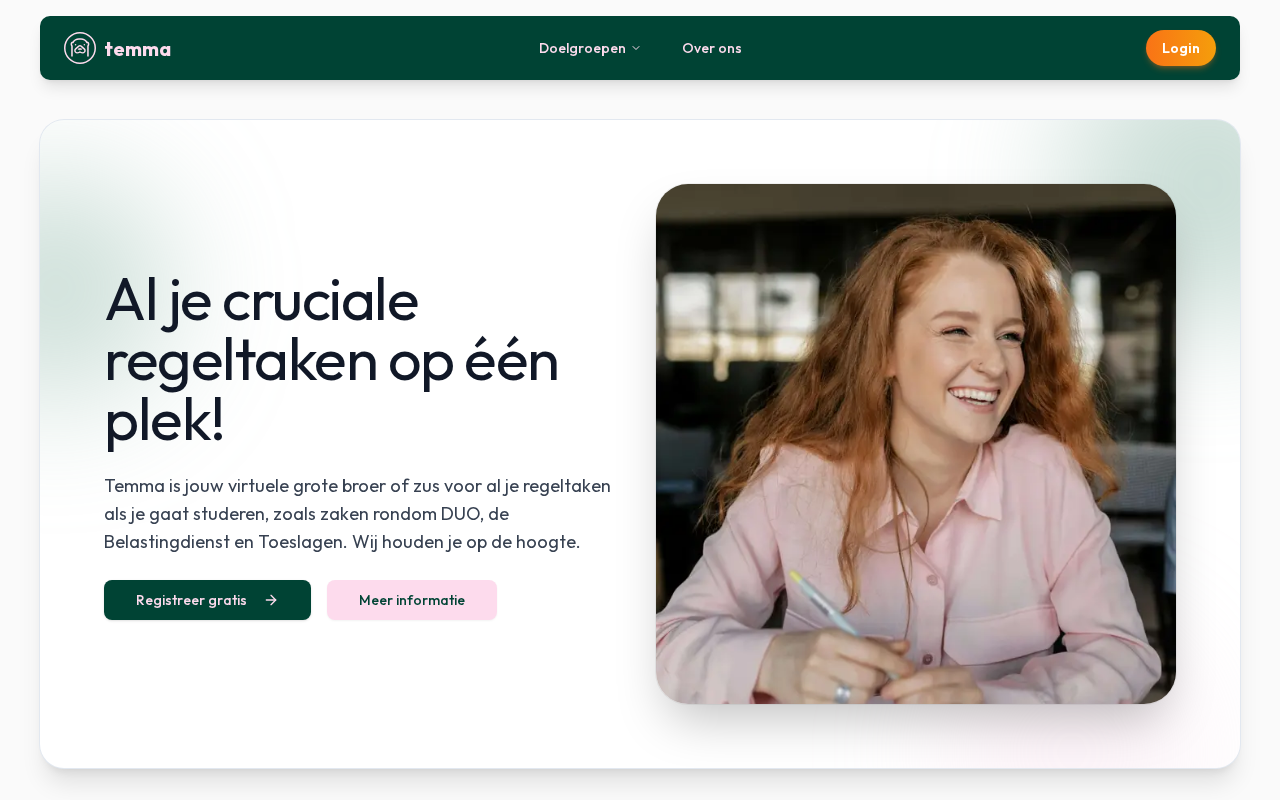The height and width of the screenshot is (800, 1280).
Task: Select the hero photo of the smiling woman
Action: [916, 444]
